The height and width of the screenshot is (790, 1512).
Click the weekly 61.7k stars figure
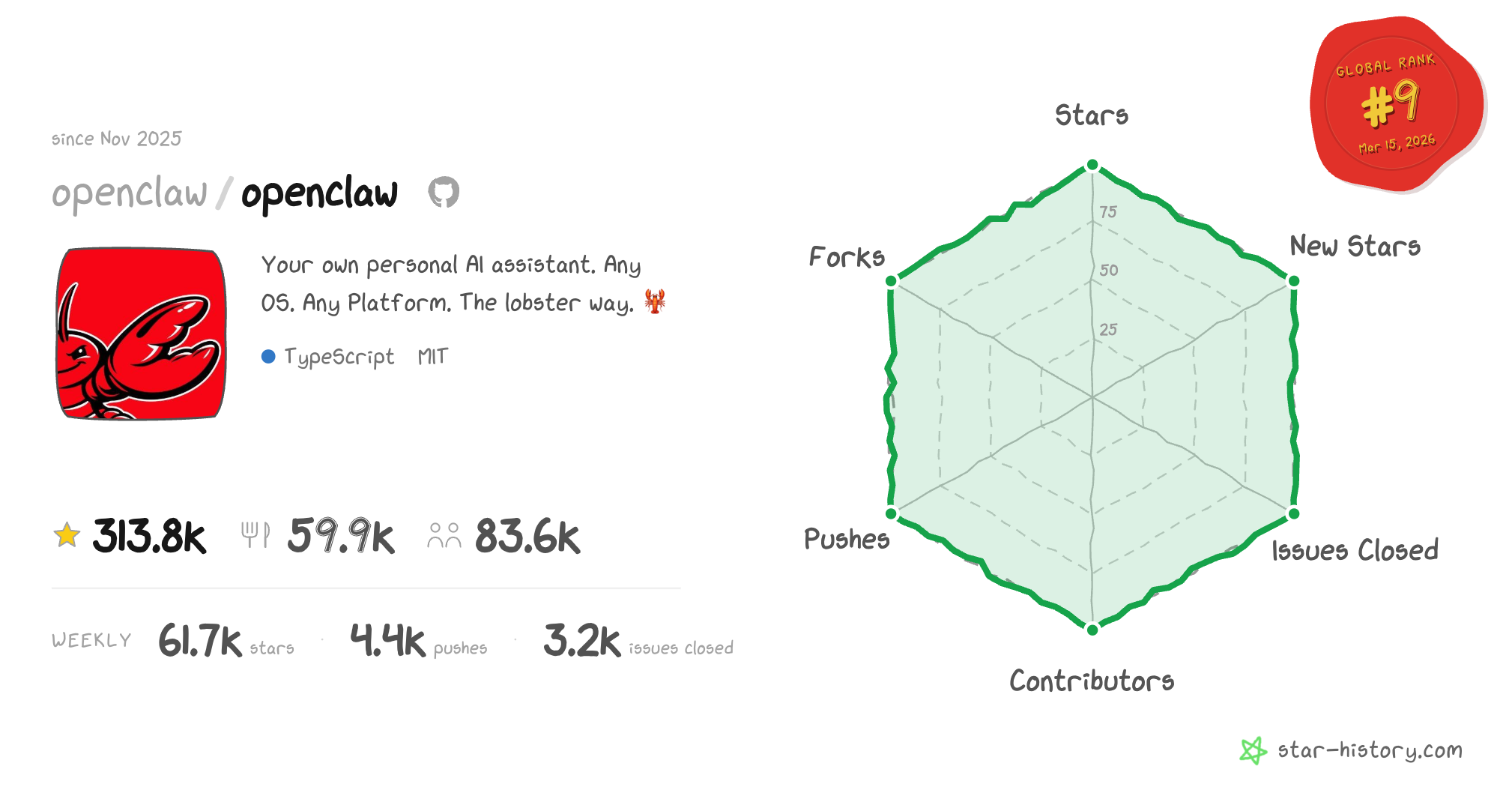200,641
